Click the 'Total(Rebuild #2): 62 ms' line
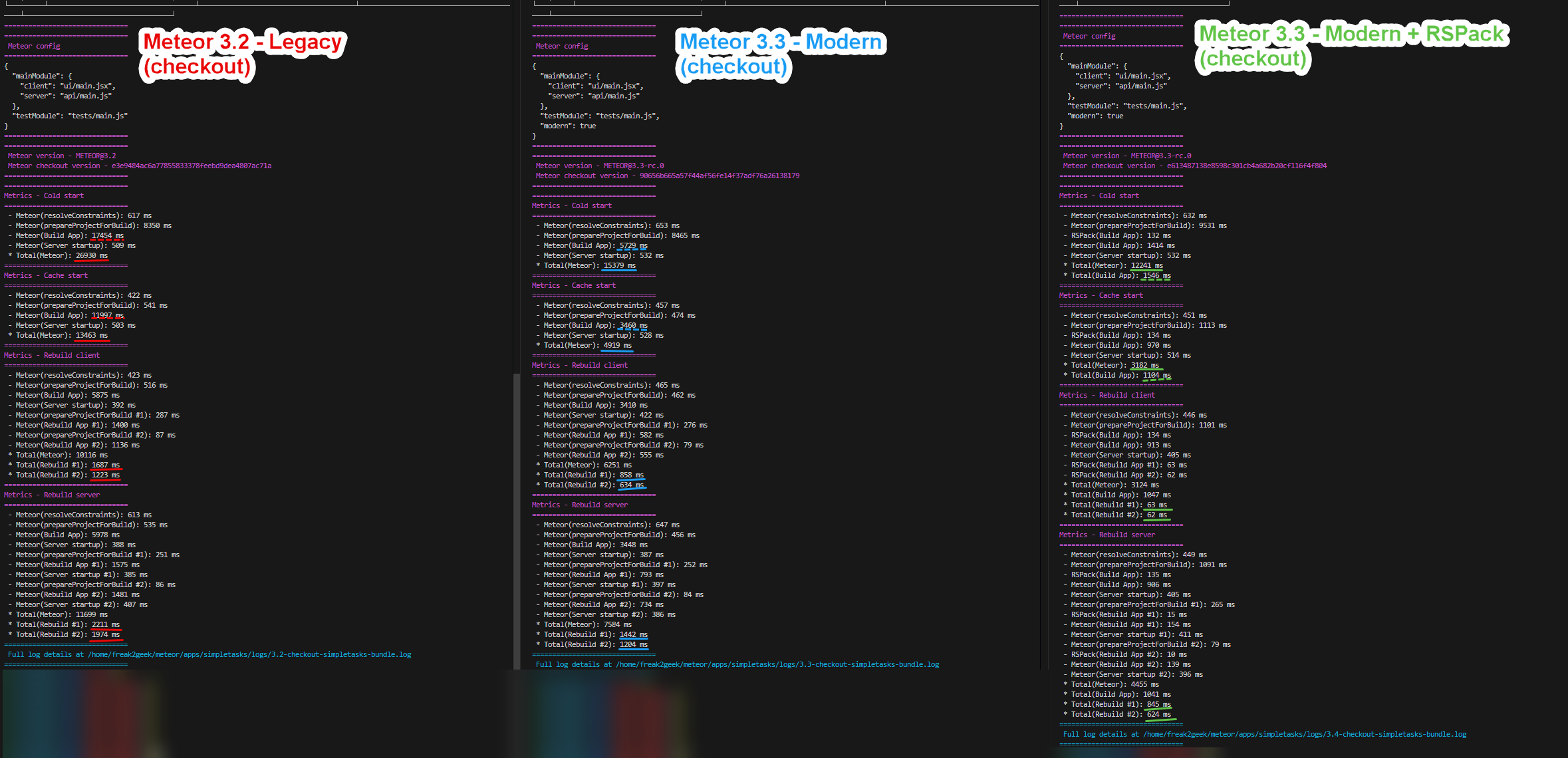The image size is (1568, 758). click(1115, 515)
